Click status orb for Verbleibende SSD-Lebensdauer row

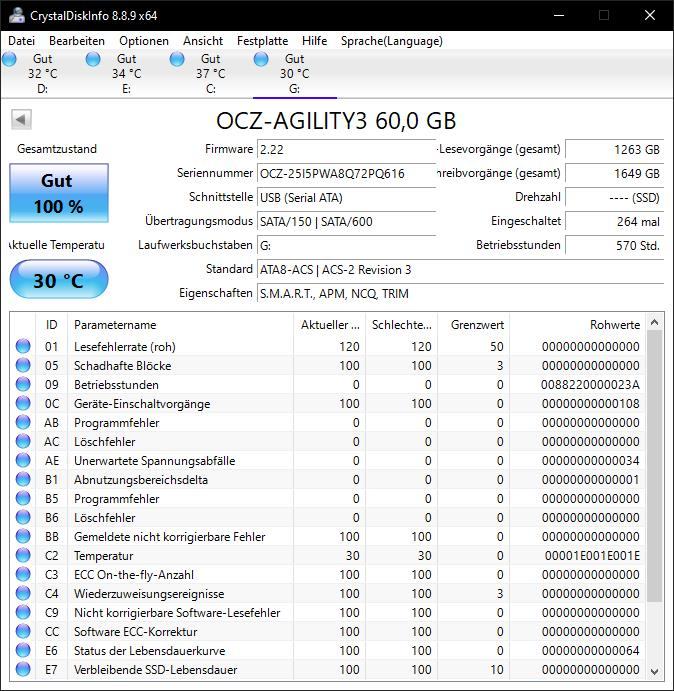pos(23,669)
